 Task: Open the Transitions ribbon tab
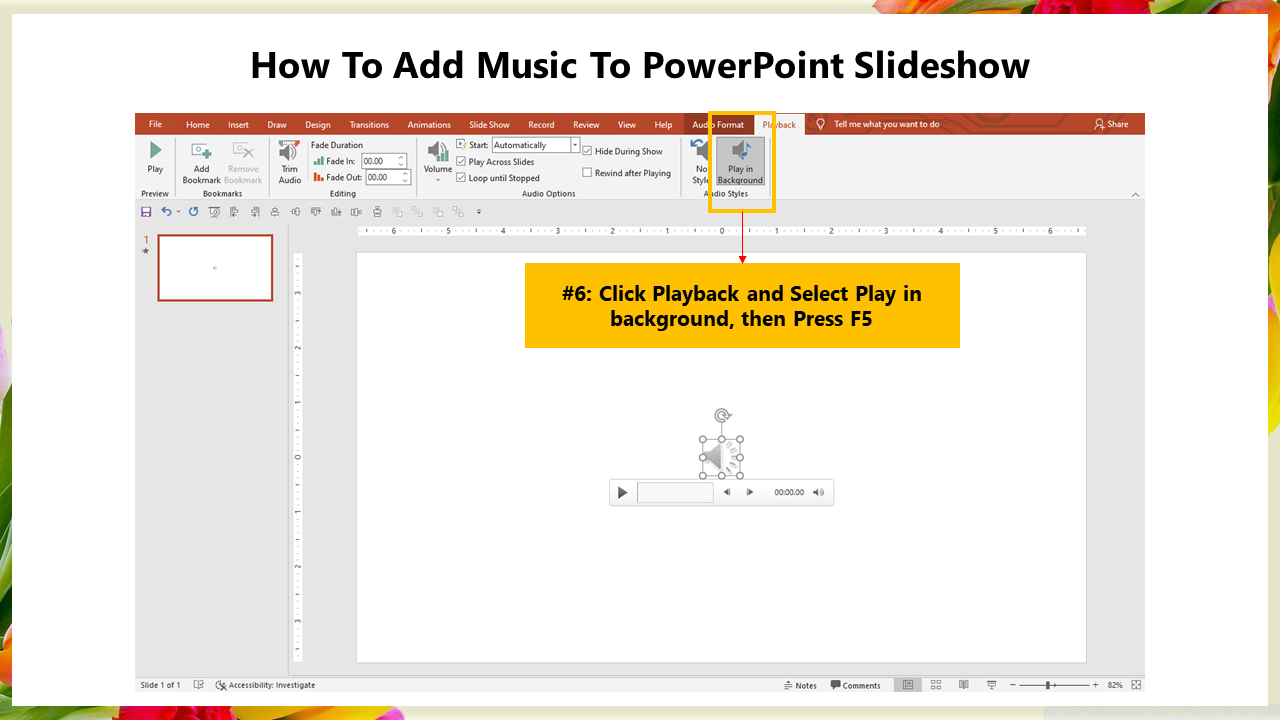pos(369,124)
